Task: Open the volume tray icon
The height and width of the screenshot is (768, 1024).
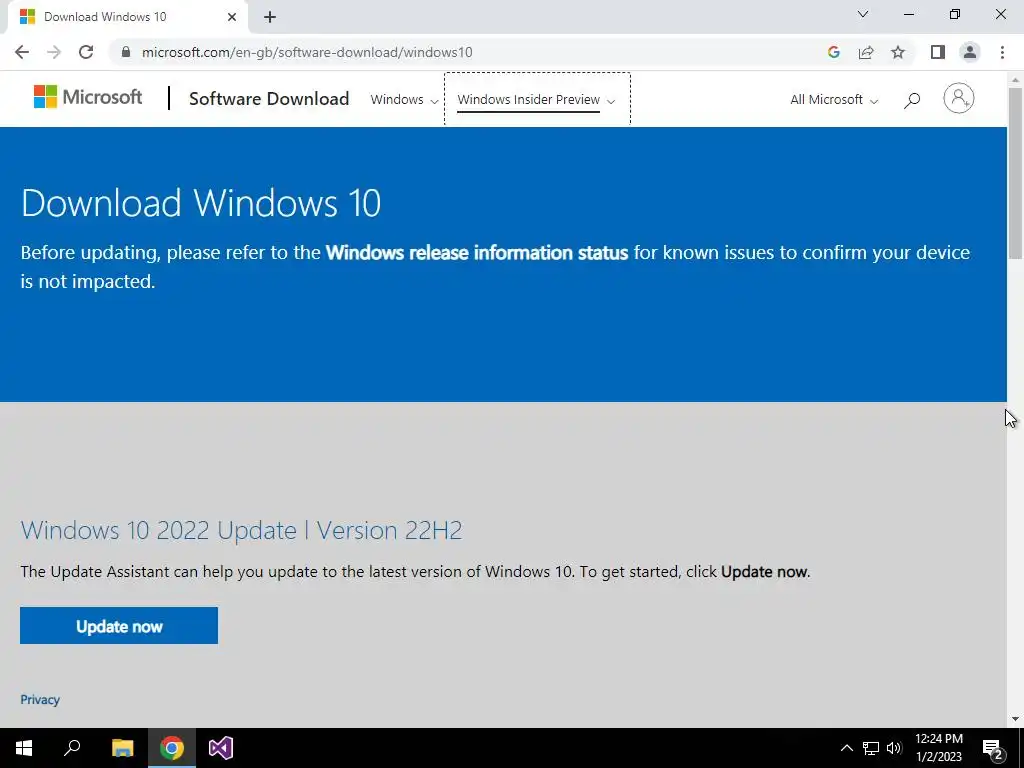Action: point(894,748)
